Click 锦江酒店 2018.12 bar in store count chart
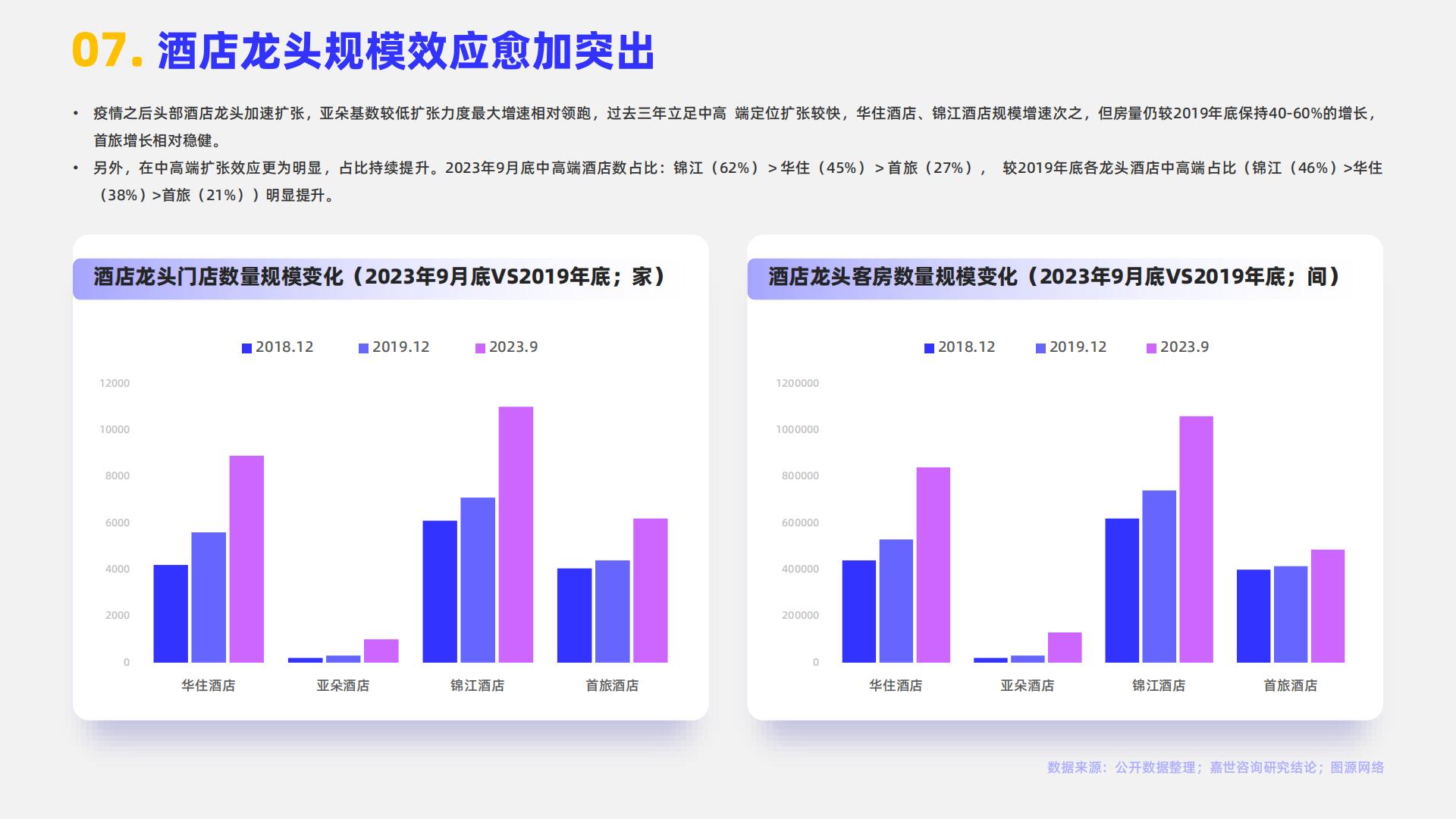 440,591
